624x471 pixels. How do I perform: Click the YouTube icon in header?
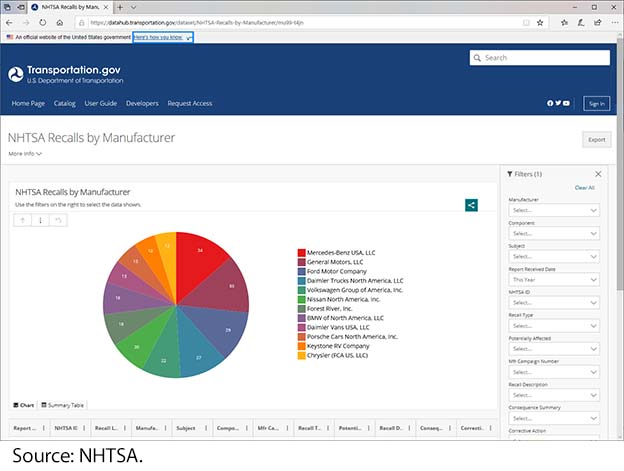pos(566,103)
